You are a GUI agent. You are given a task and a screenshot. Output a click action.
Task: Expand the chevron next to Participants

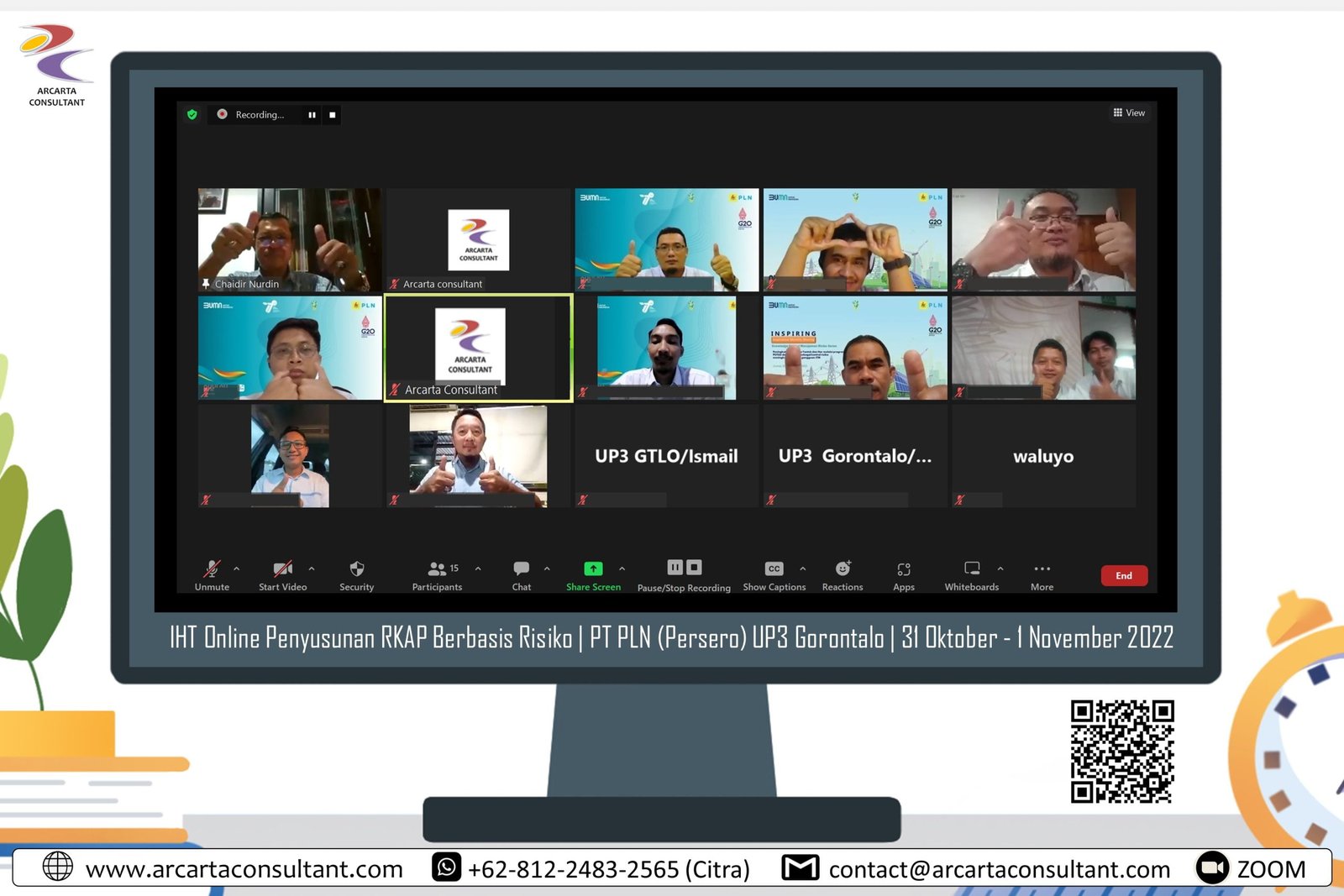point(478,569)
